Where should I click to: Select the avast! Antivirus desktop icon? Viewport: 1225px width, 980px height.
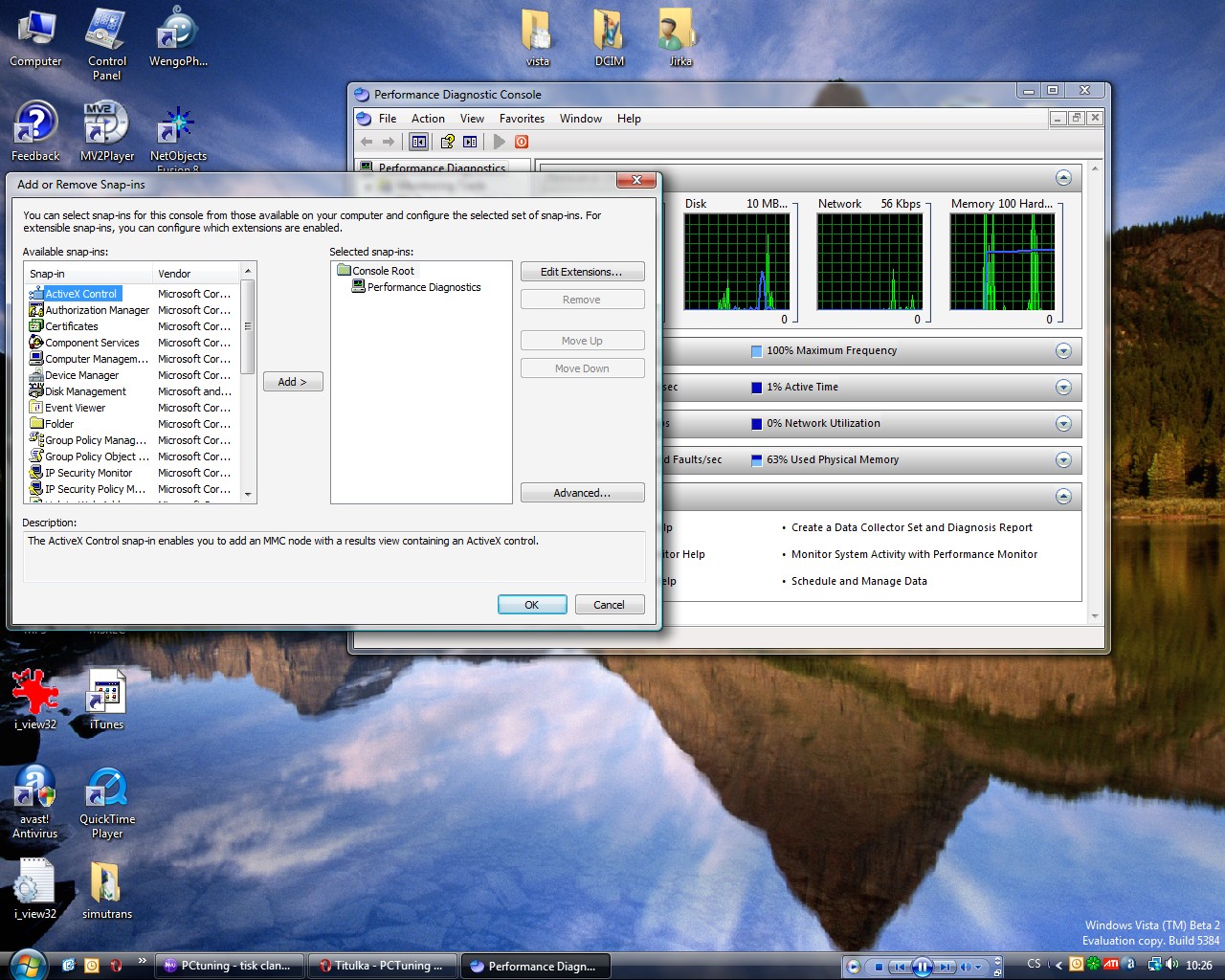click(x=35, y=802)
